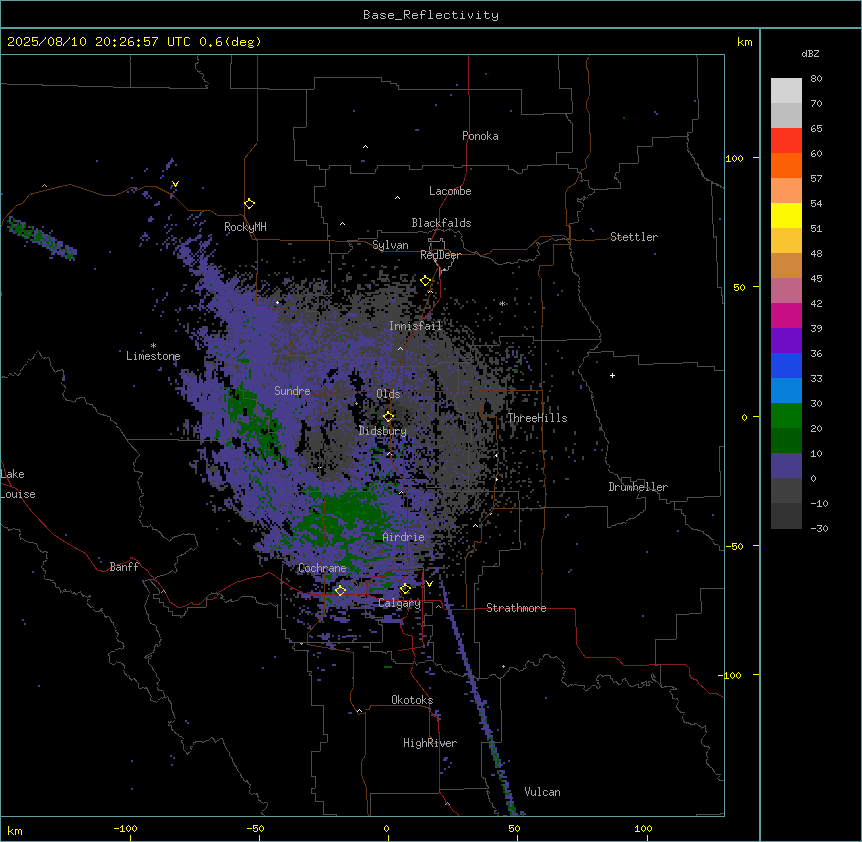Click the Sundre town label
Viewport: 862px width, 842px height.
click(292, 391)
